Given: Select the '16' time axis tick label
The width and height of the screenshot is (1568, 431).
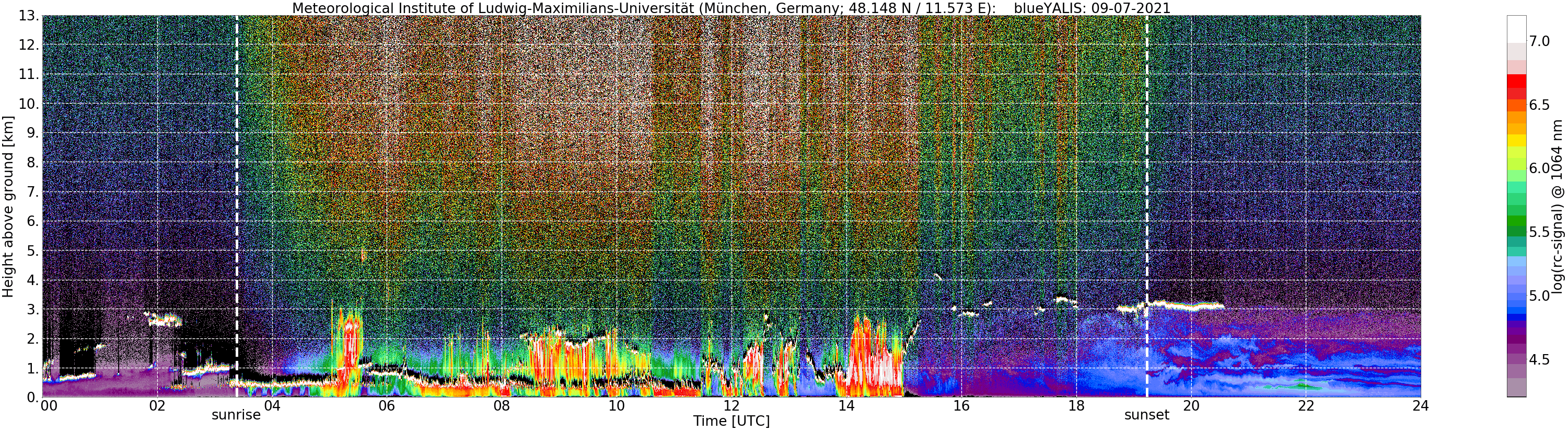Looking at the screenshot, I should coord(961,406).
